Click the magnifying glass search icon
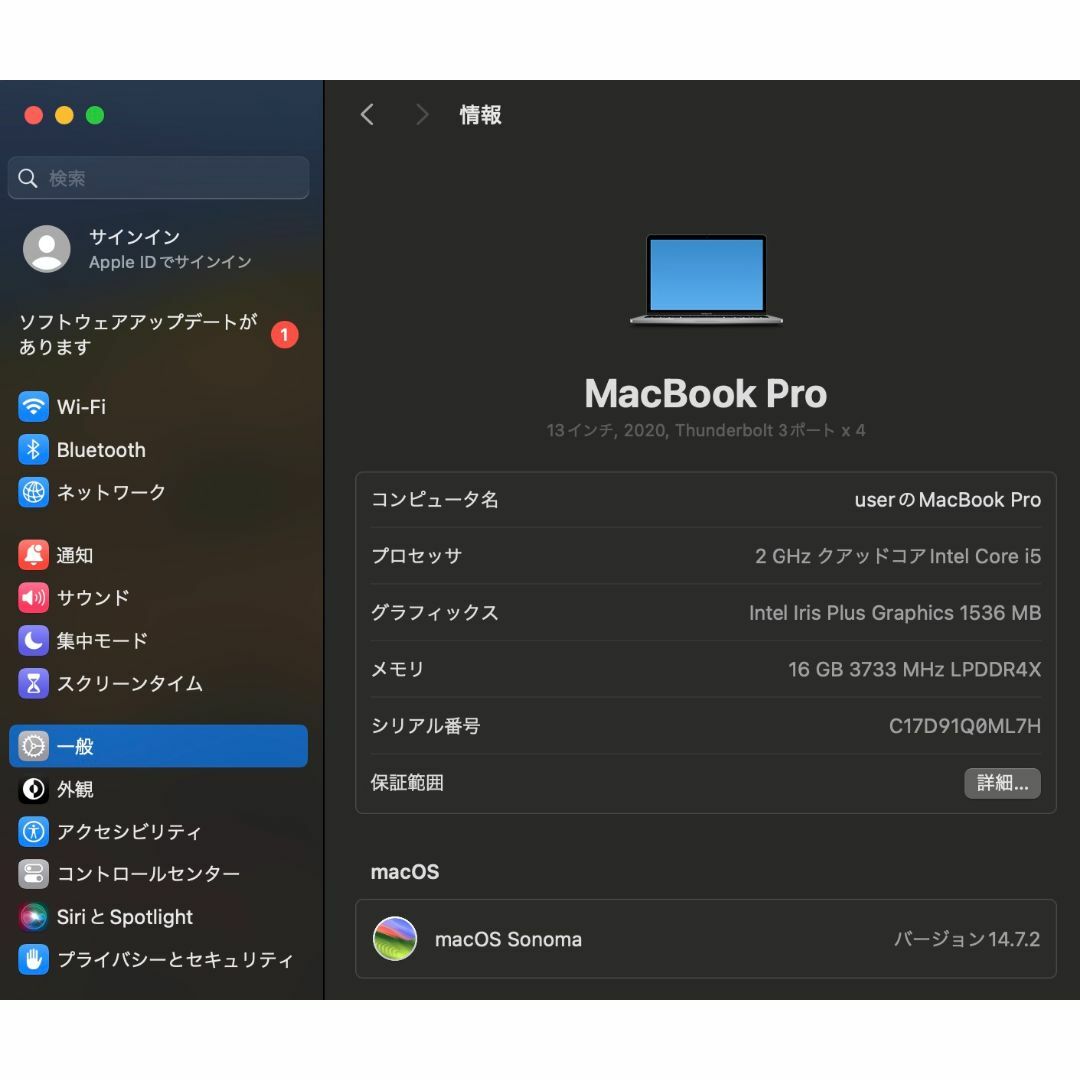 click(28, 178)
